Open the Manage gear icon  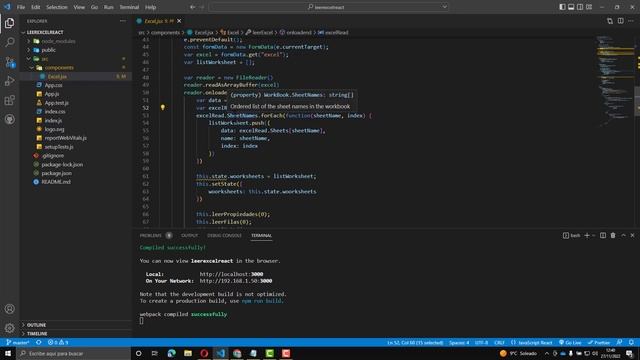(x=9, y=328)
